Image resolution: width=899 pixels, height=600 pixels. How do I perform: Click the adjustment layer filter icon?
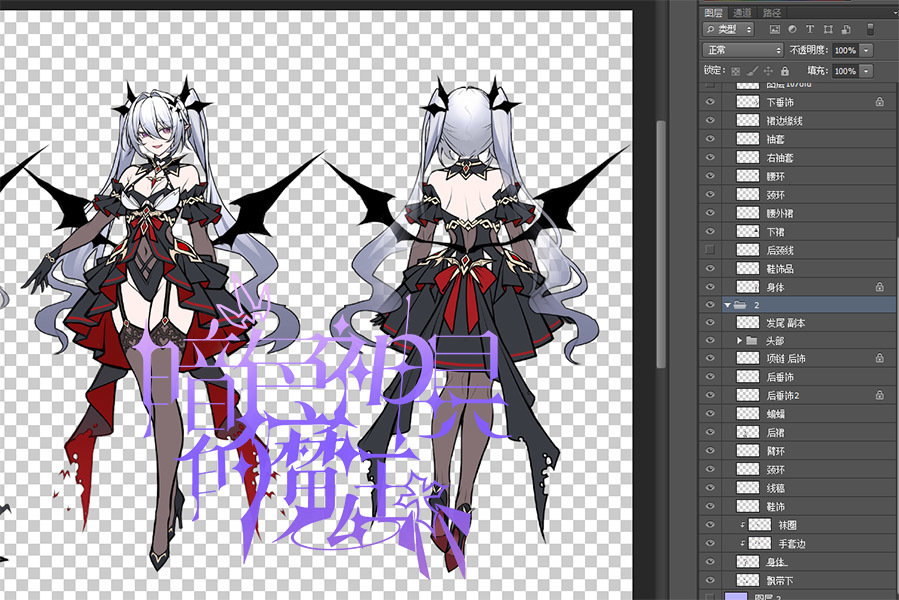tap(792, 30)
